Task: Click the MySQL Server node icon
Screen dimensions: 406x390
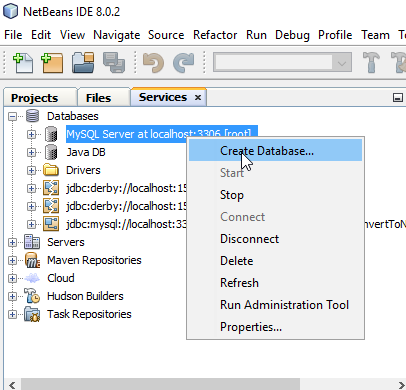Action: pos(51,134)
